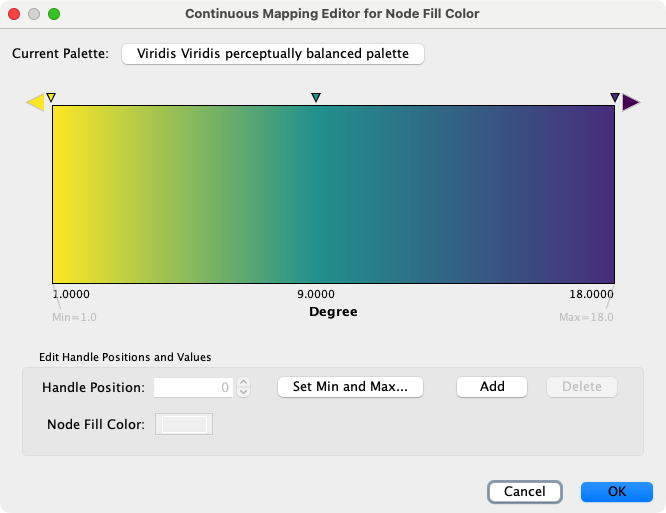Confirm the mapping with OK
The image size is (666, 513).
click(617, 492)
